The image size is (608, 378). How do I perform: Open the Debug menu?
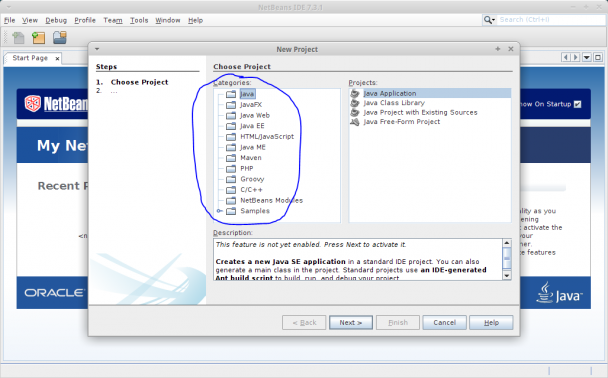point(56,20)
